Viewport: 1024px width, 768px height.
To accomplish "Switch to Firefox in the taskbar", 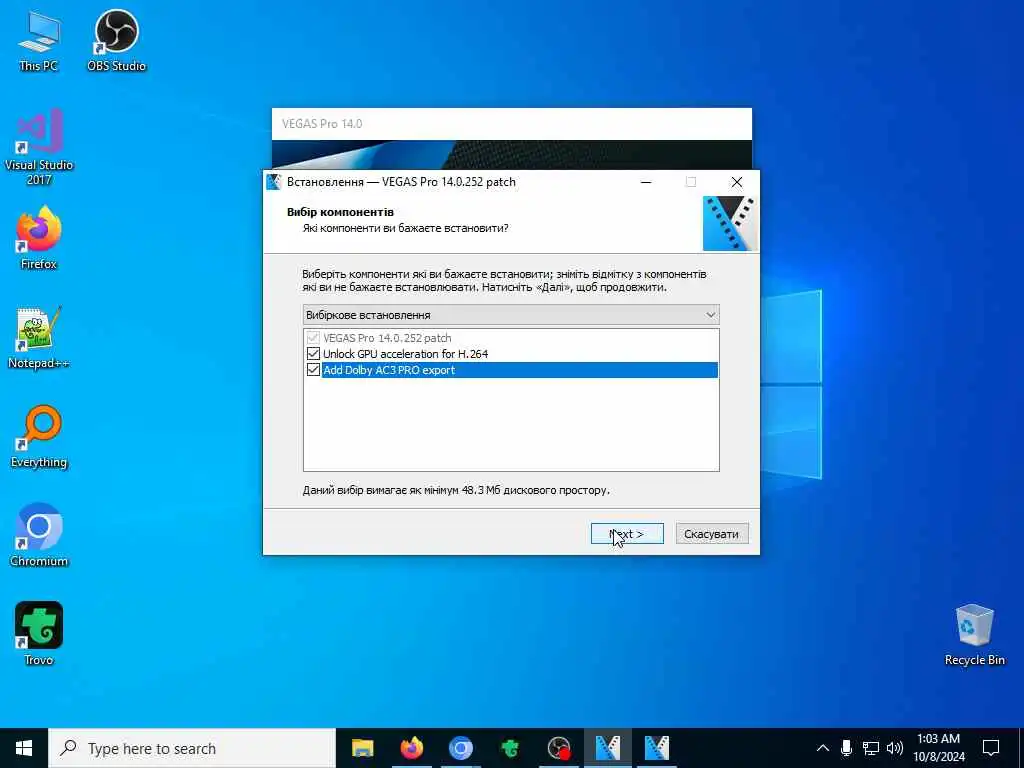I will point(411,748).
